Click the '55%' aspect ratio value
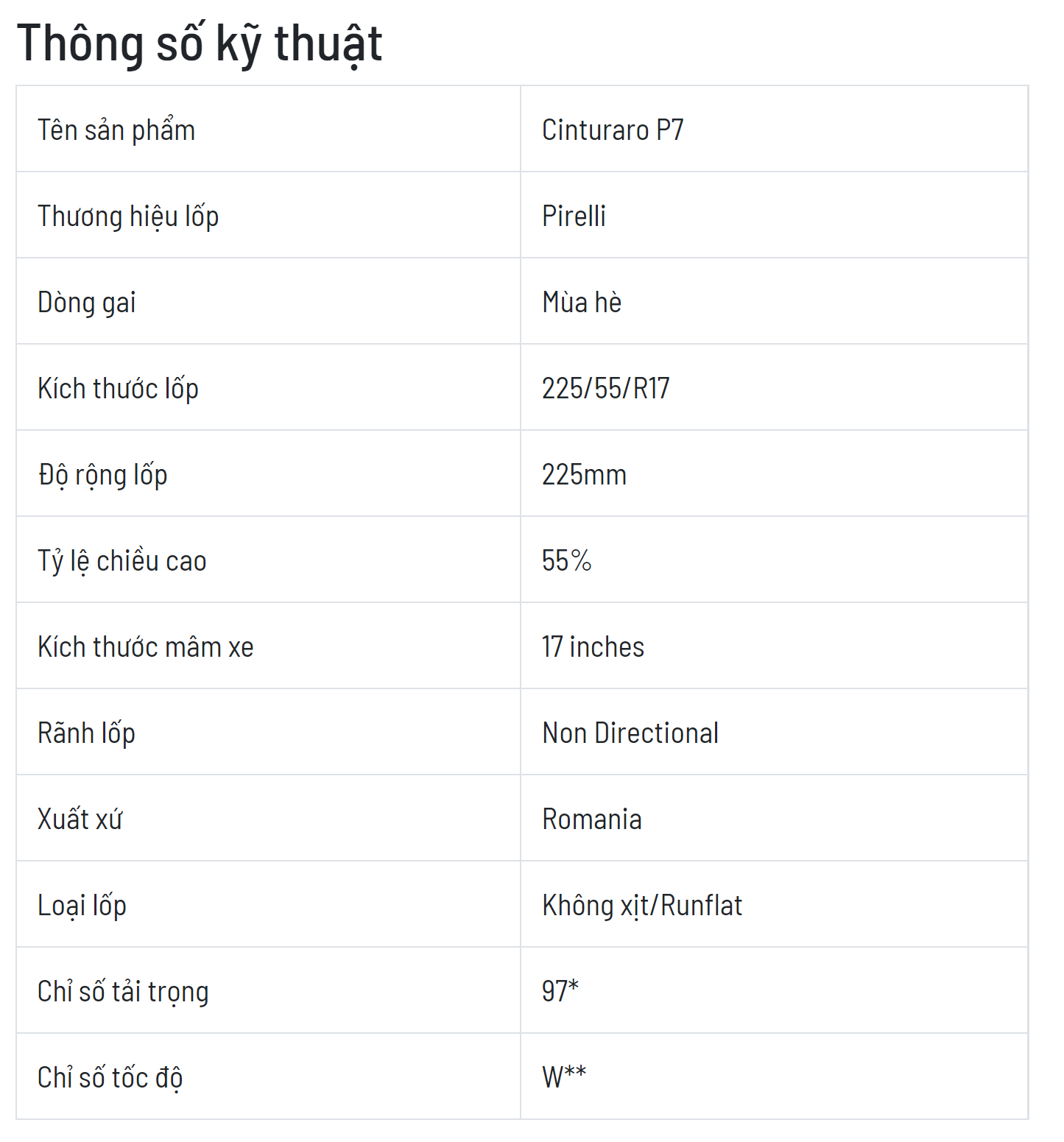The width and height of the screenshot is (1064, 1142). click(566, 560)
